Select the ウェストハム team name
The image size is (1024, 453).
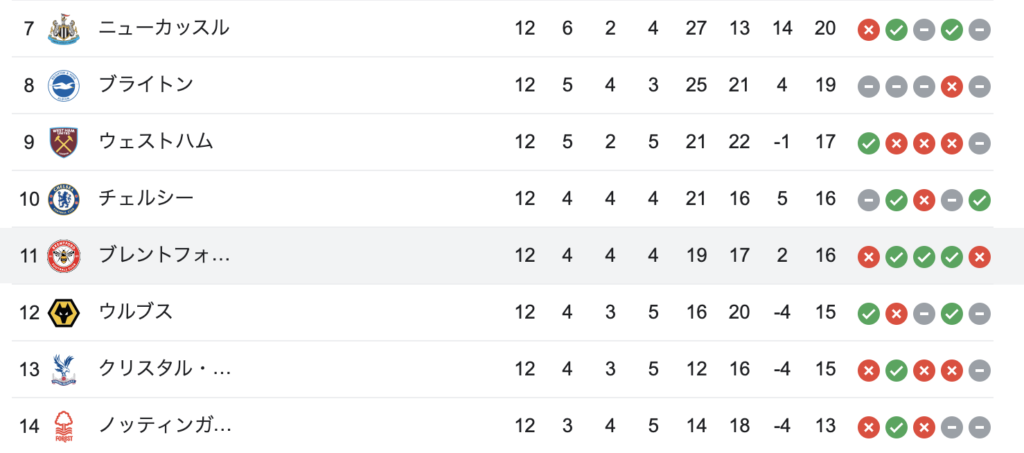156,142
